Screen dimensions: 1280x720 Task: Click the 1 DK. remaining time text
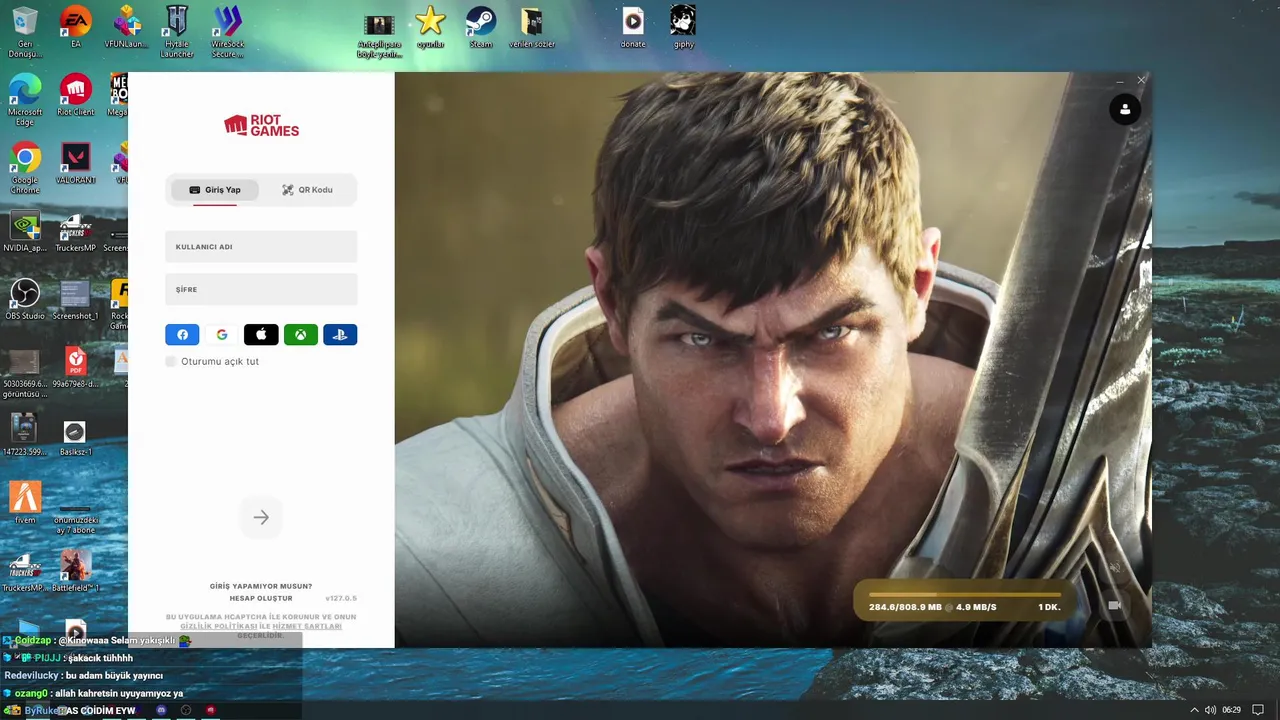(1049, 607)
